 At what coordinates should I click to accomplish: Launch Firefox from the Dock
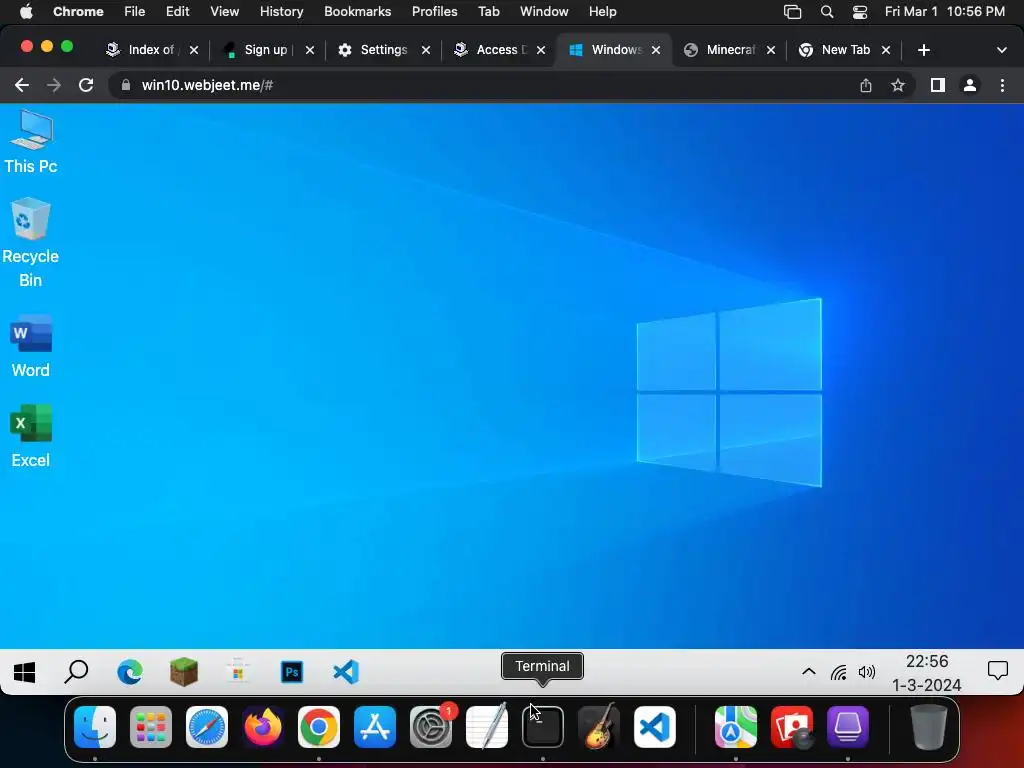[263, 727]
